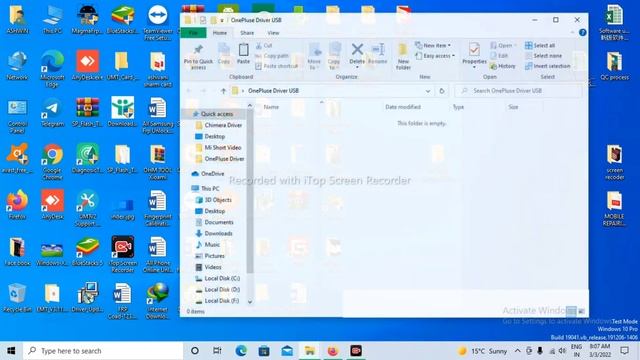Expand the address bar history dropdown
Image resolution: width=640 pixels, height=360 pixels.
pyautogui.click(x=428, y=91)
